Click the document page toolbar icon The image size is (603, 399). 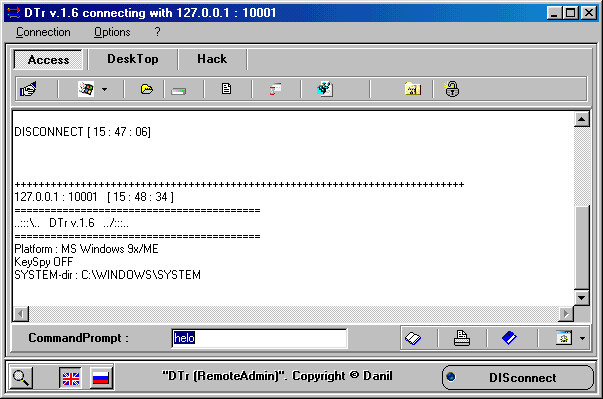pyautogui.click(x=227, y=89)
